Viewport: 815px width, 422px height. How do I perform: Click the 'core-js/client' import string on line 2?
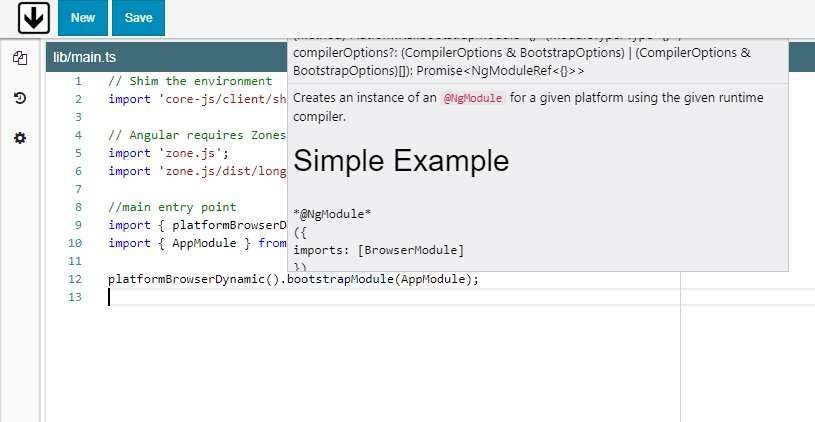point(222,99)
